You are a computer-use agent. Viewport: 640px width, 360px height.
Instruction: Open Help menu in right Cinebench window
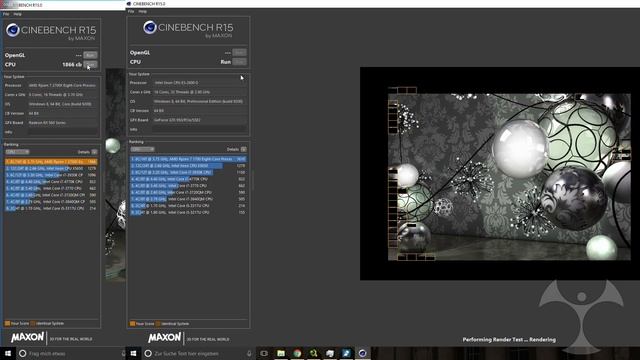point(142,11)
